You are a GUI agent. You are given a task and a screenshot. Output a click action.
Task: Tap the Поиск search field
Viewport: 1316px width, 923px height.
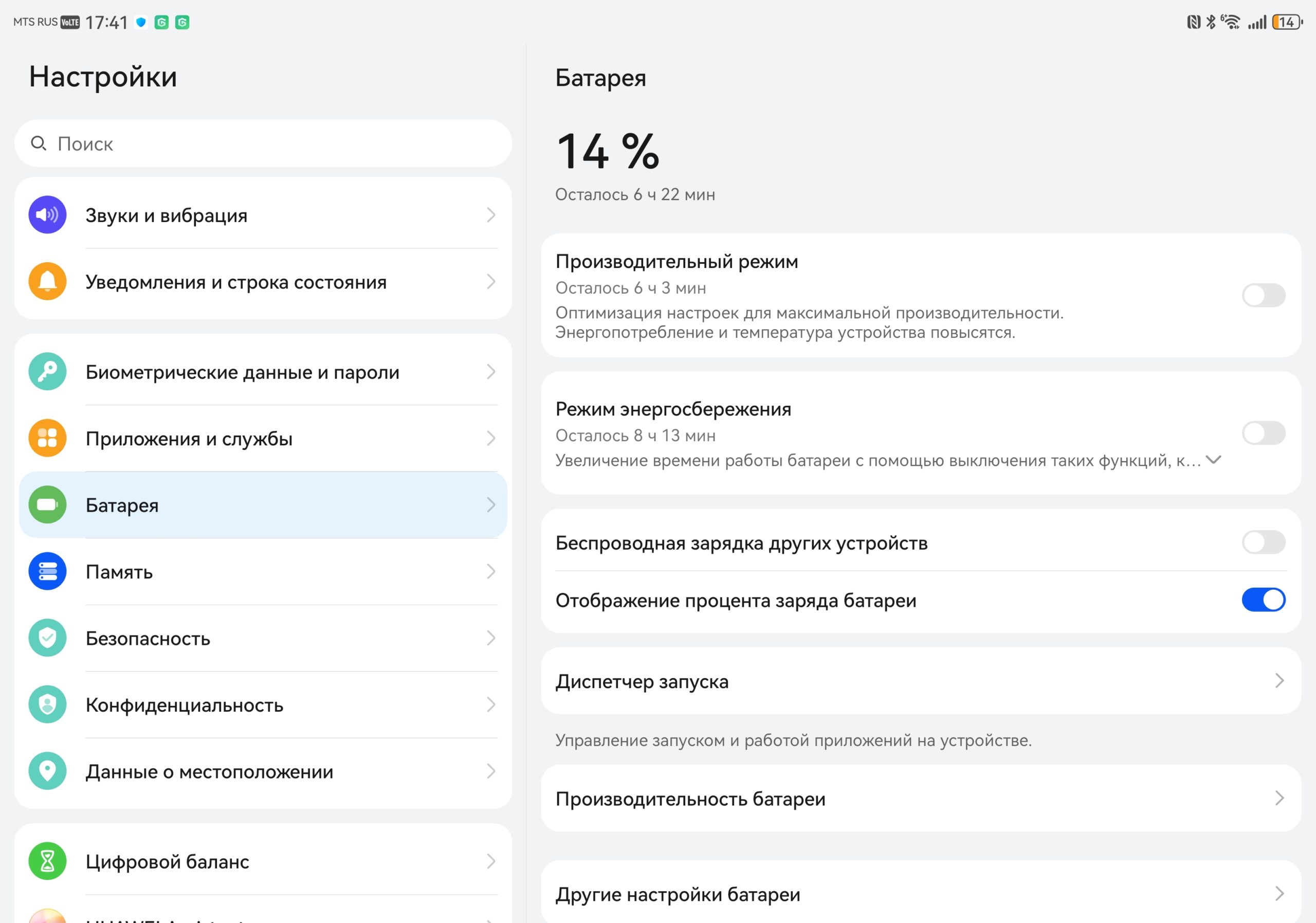(263, 143)
